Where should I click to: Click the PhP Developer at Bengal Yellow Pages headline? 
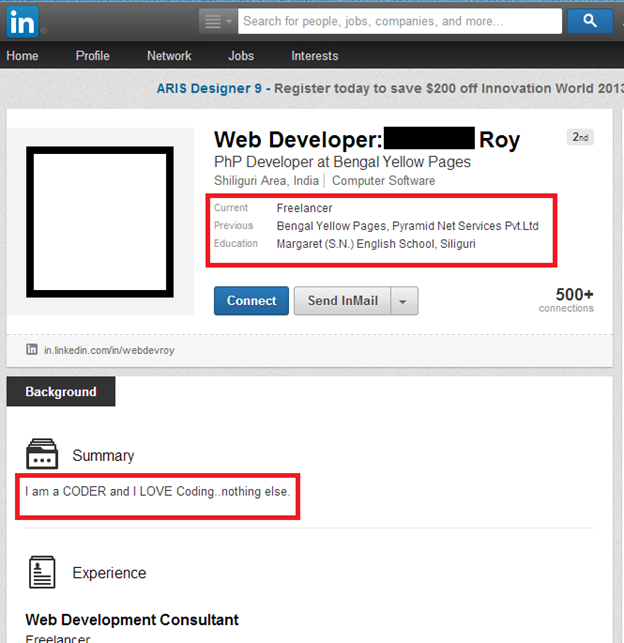(x=342, y=162)
